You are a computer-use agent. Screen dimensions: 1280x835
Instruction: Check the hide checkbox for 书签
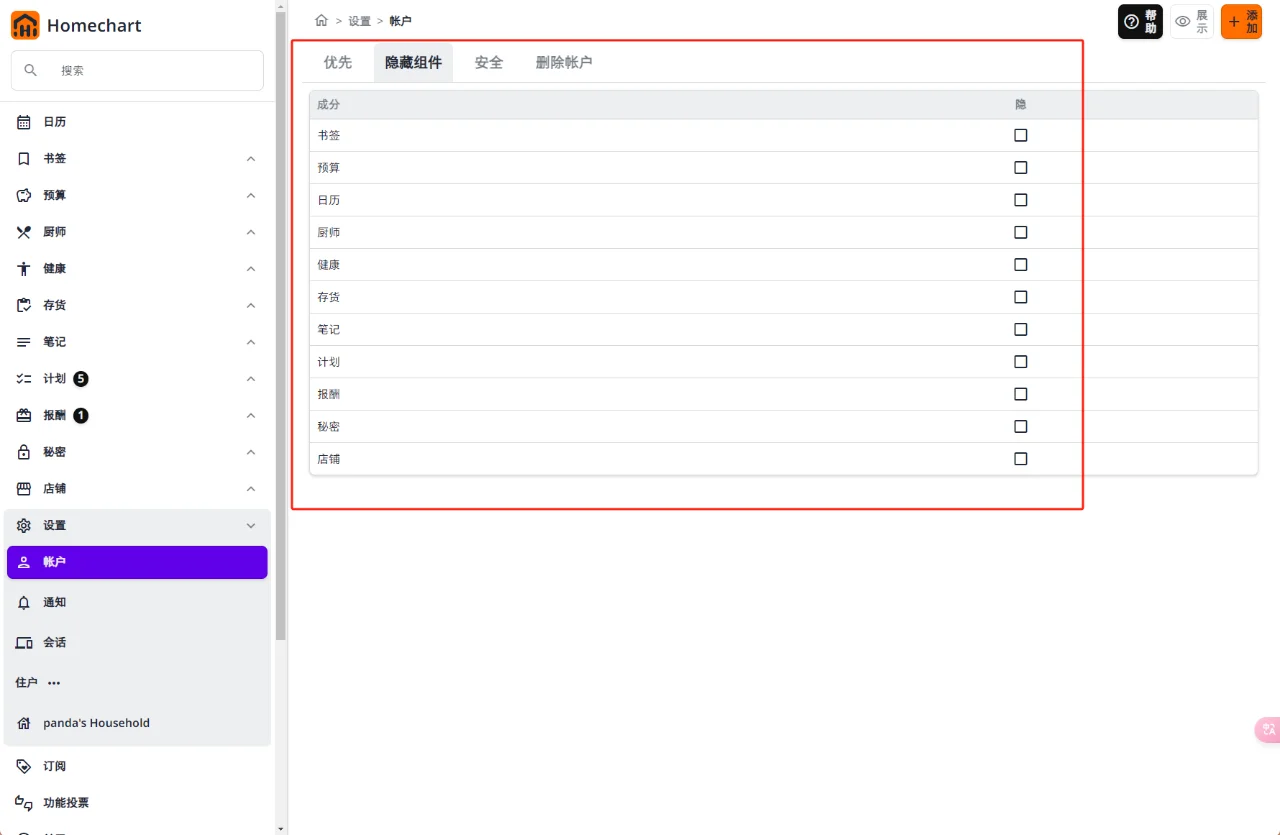[1020, 135]
